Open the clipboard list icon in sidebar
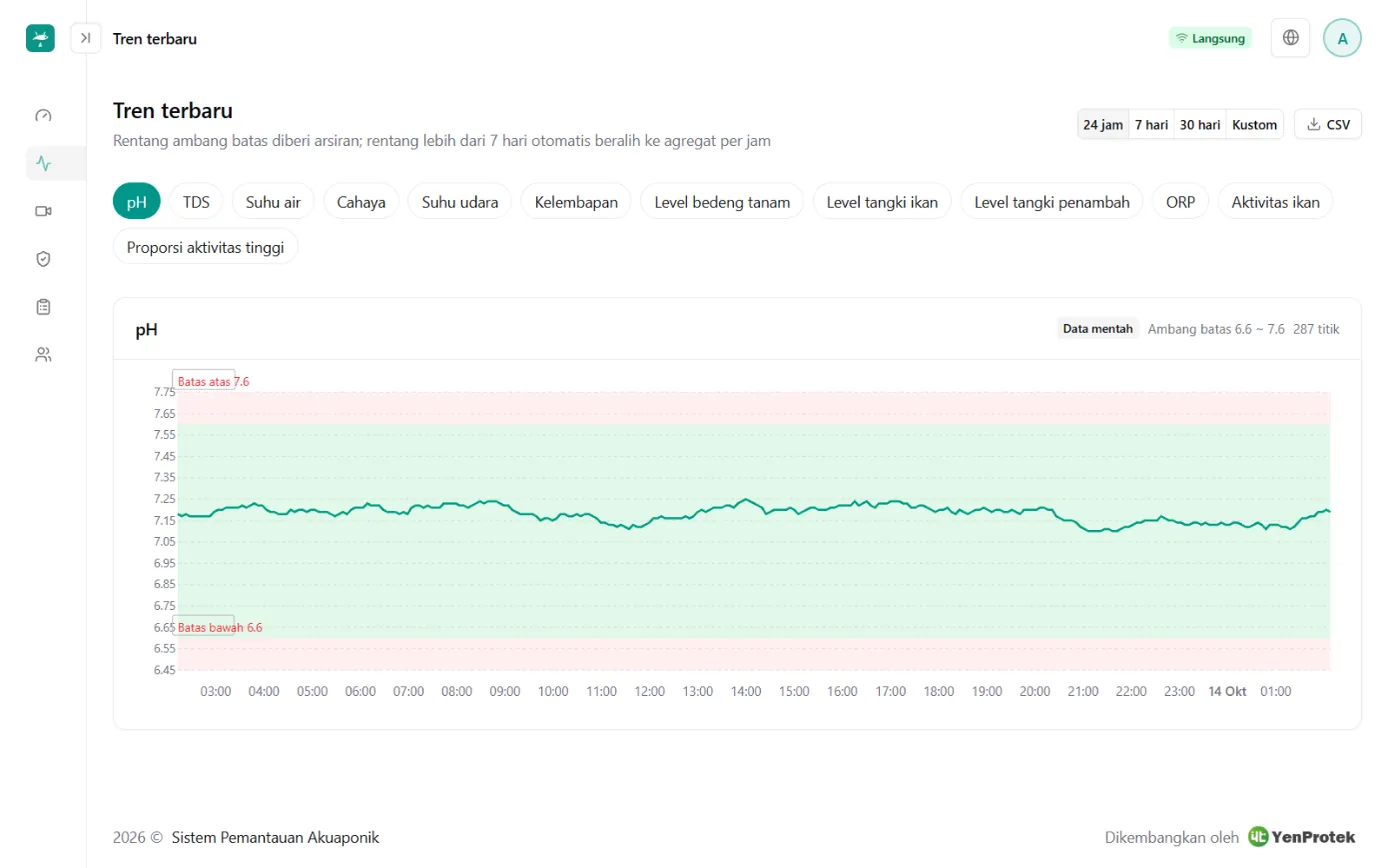Screen dimensions: 1388x868 pos(43,306)
